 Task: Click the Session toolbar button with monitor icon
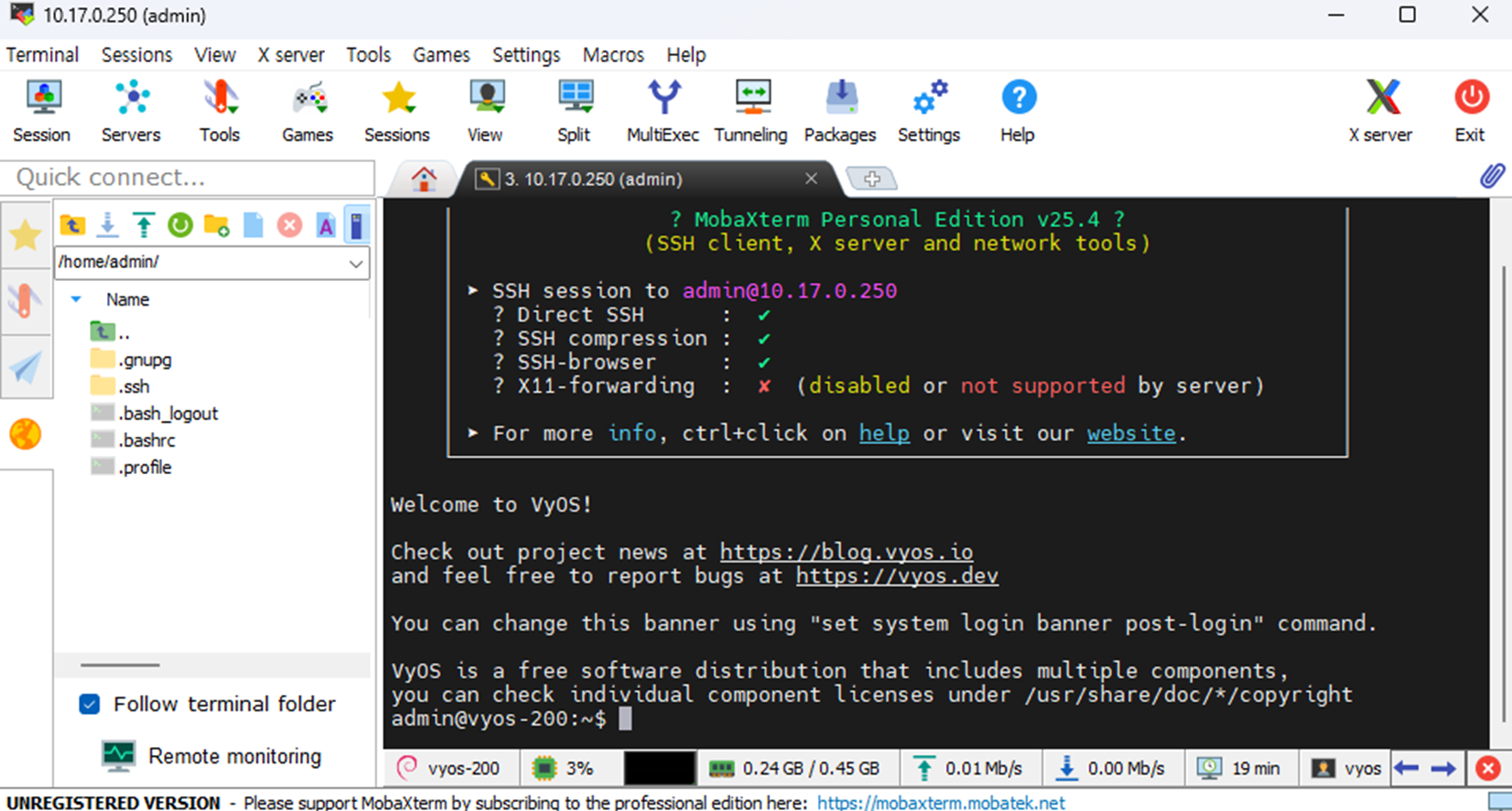(42, 111)
